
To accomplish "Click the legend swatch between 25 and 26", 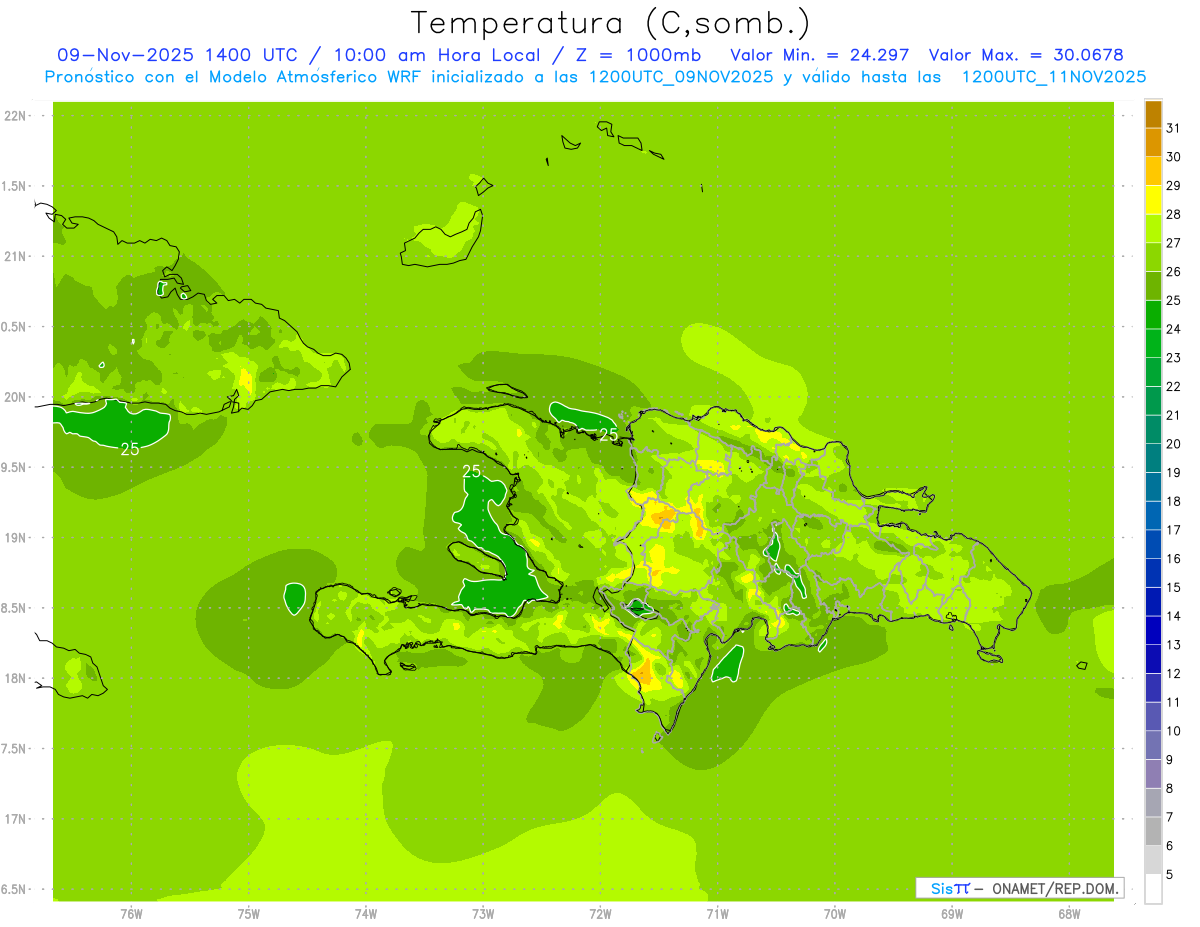I will pos(1153,286).
